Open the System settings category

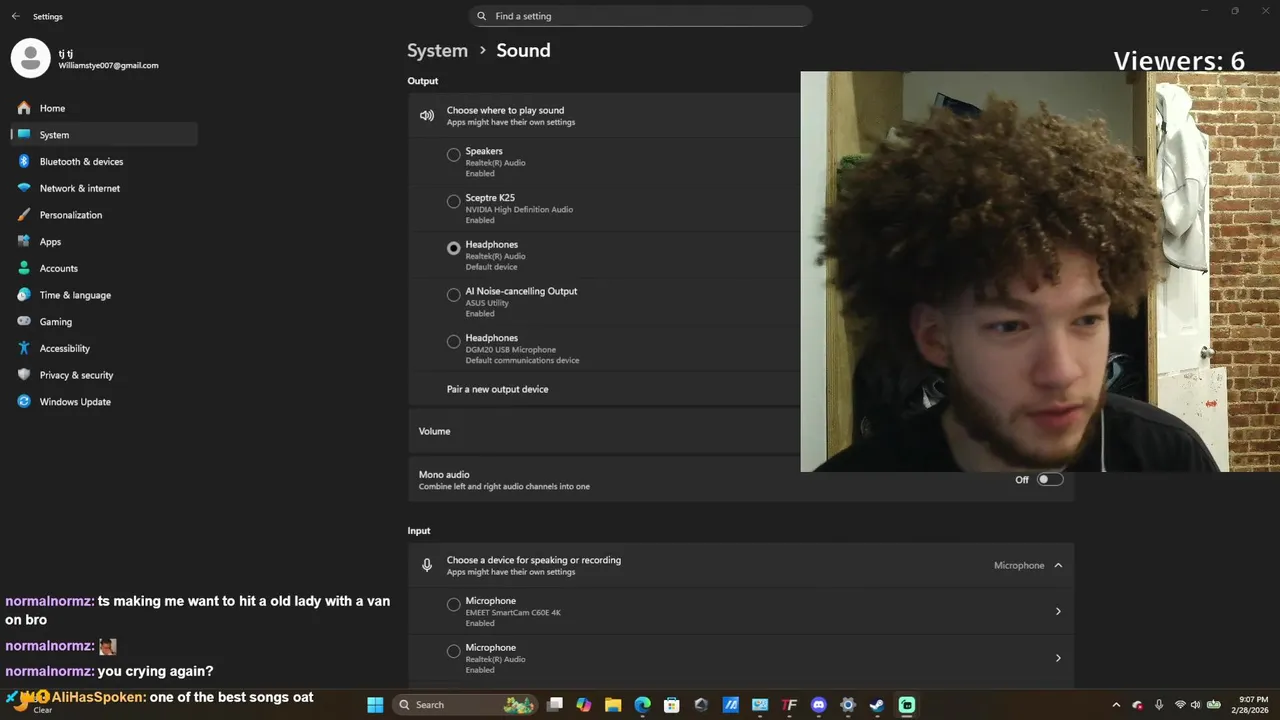pos(104,134)
